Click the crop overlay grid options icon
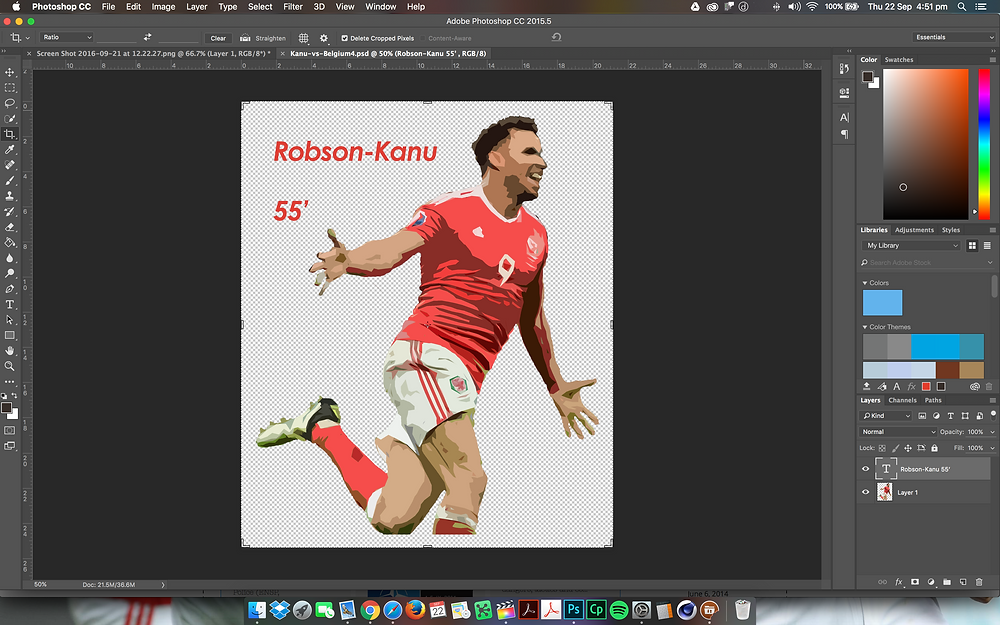Viewport: 1000px width, 625px height. coord(304,38)
